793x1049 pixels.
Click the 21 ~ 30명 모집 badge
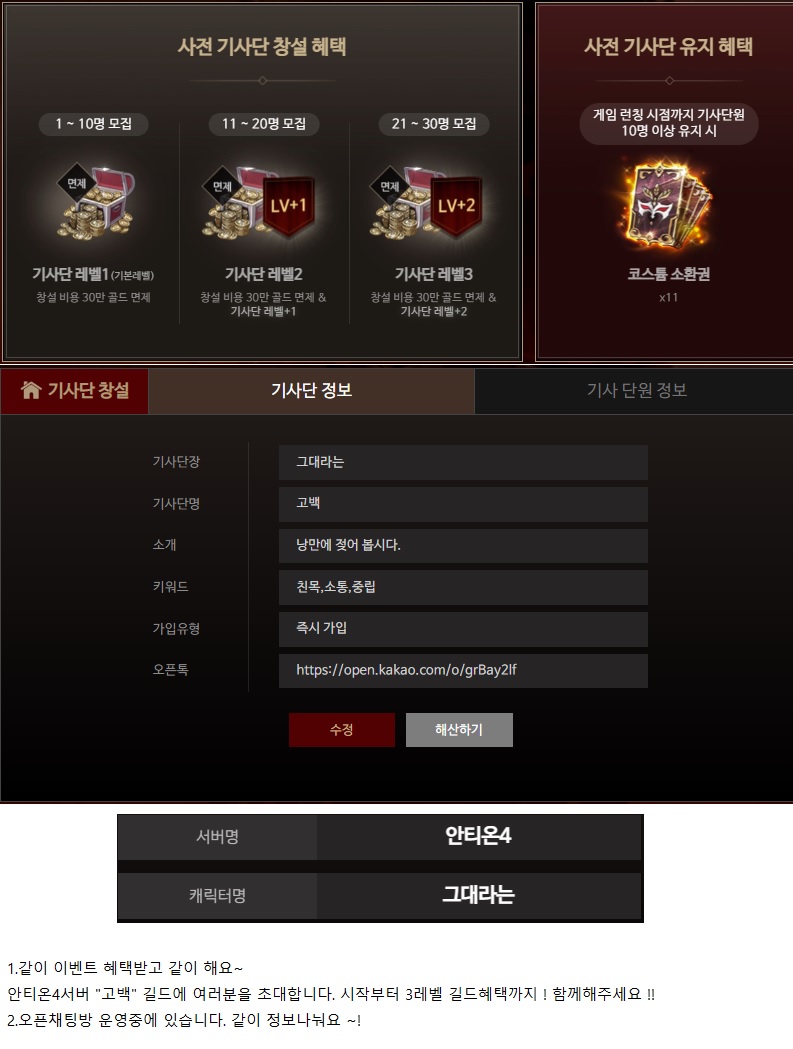[x=434, y=124]
